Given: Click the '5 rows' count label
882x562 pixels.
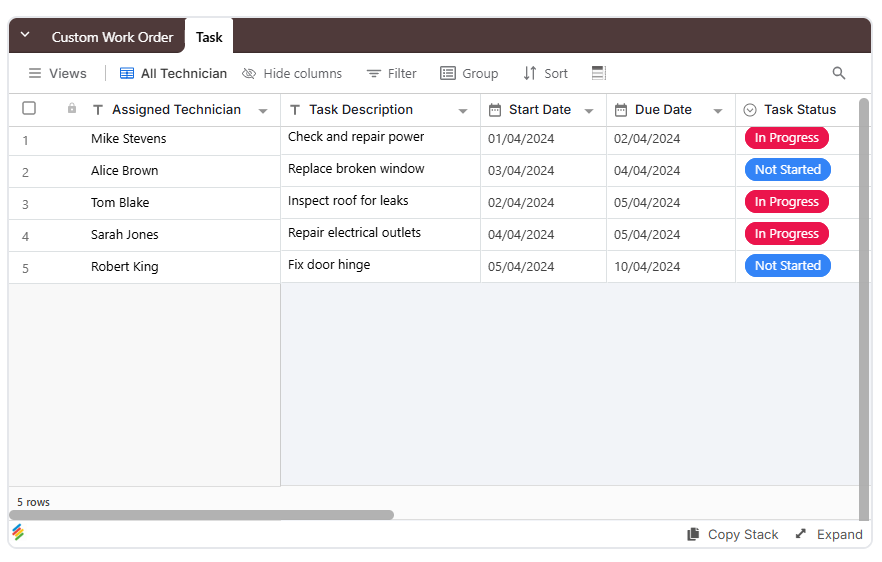Looking at the screenshot, I should point(33,502).
